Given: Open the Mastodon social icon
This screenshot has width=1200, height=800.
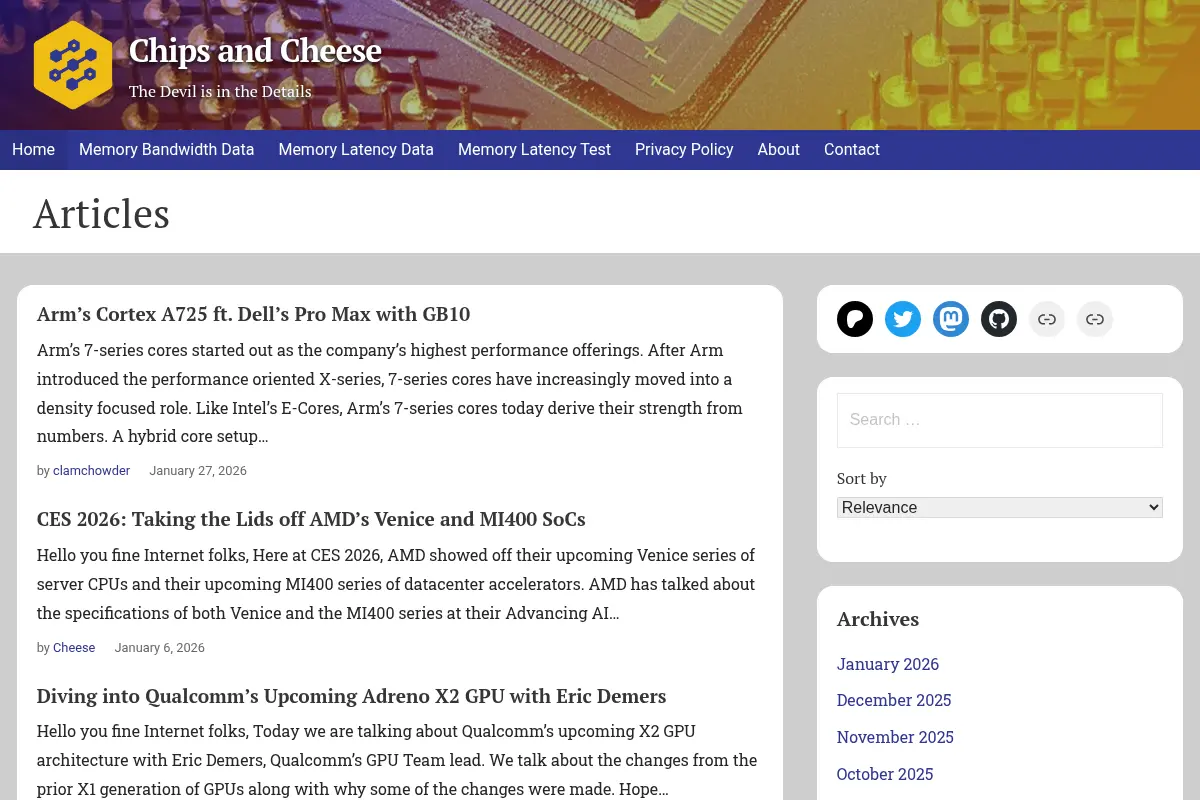Looking at the screenshot, I should [x=951, y=319].
